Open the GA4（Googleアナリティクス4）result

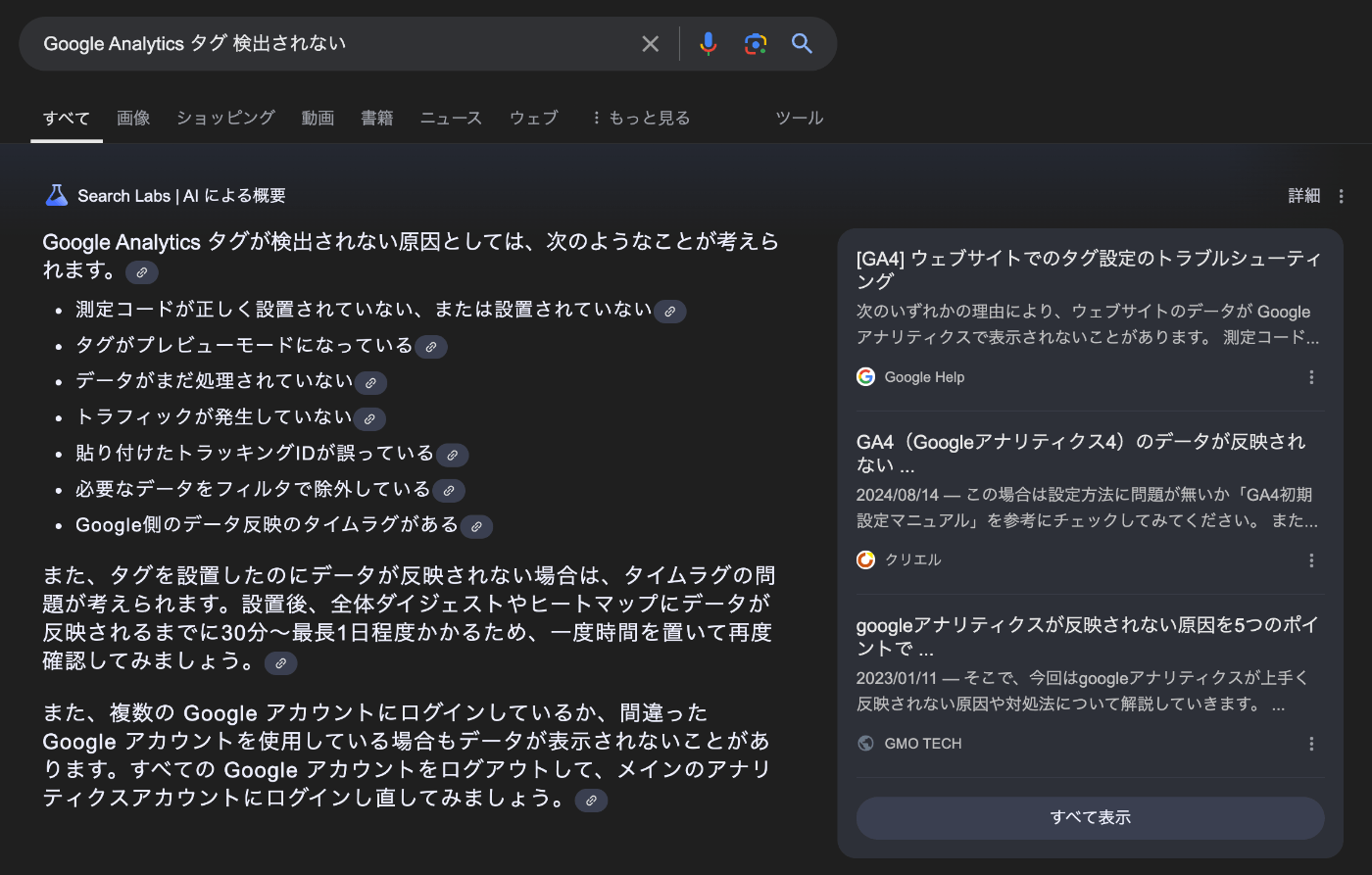1081,453
